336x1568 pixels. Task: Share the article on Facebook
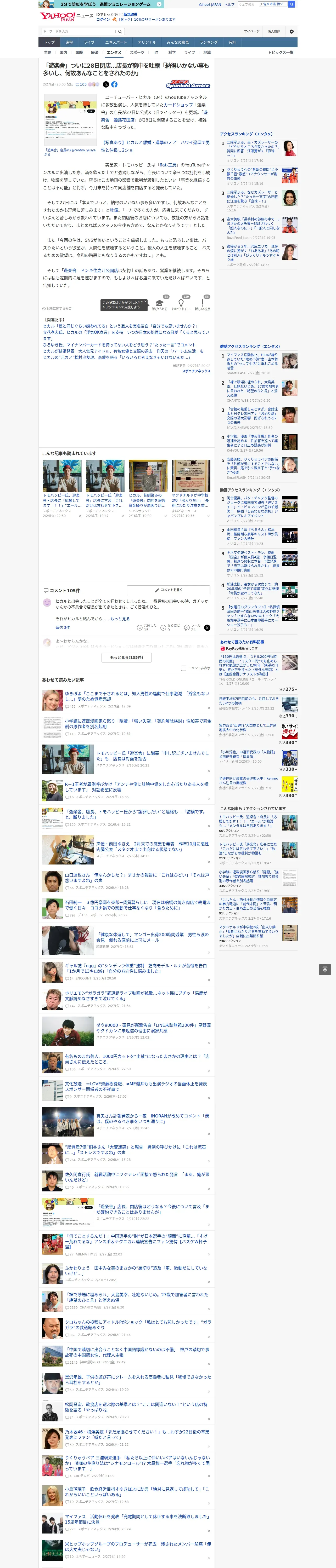tap(114, 85)
